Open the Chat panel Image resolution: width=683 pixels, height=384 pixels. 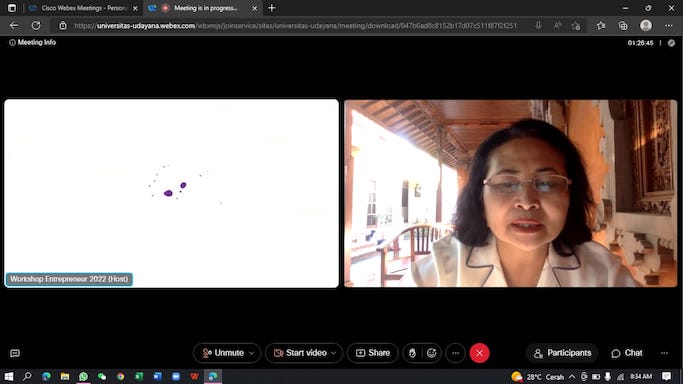pyautogui.click(x=626, y=353)
